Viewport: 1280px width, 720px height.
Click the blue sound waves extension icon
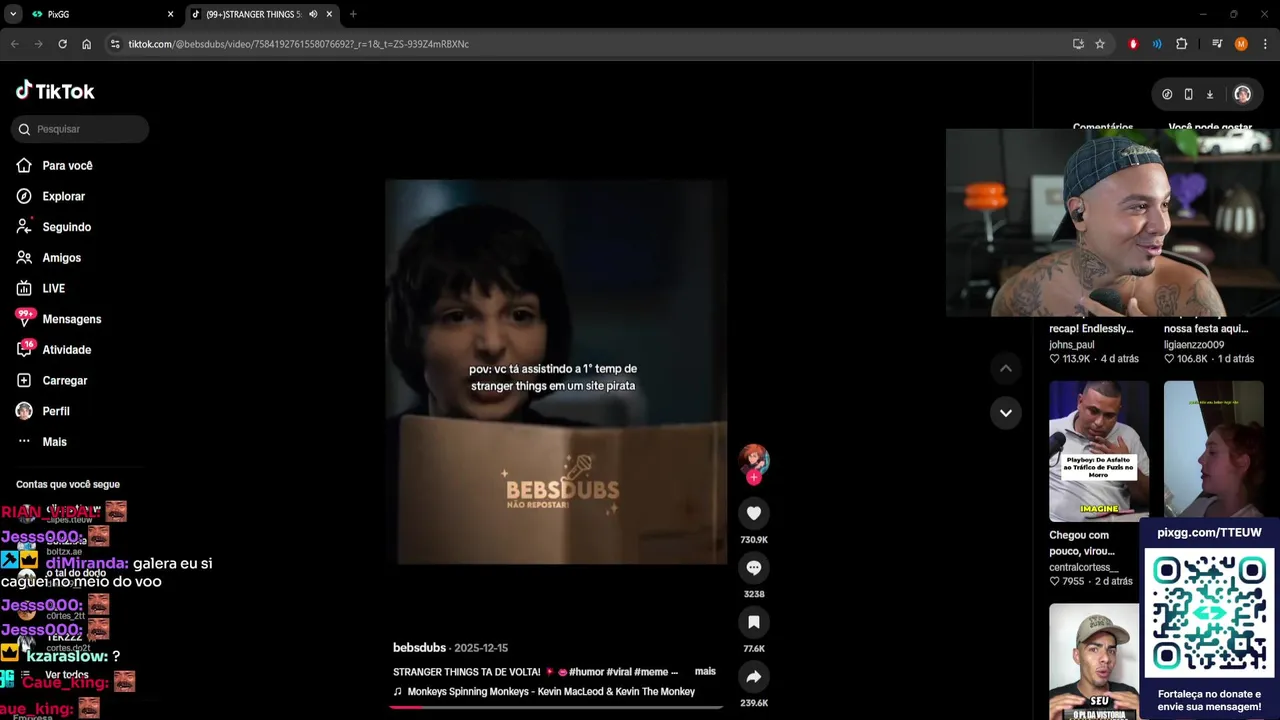pos(1157,44)
